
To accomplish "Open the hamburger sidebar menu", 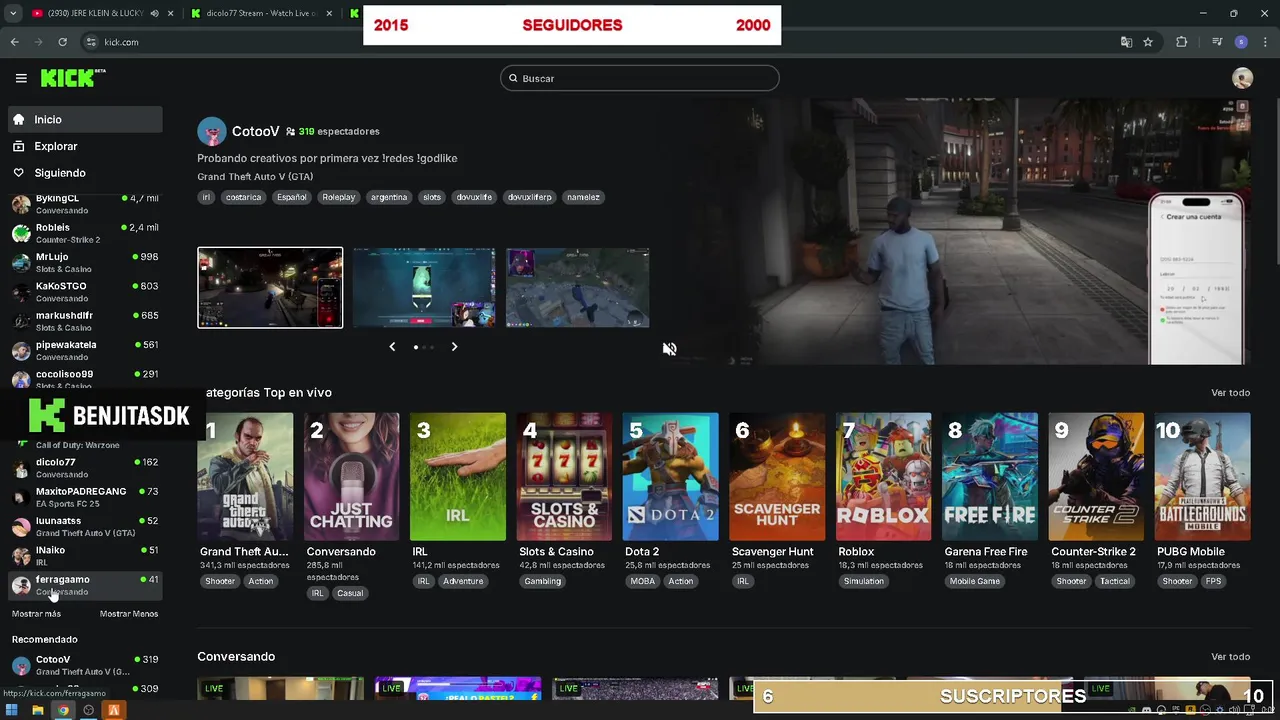I will pyautogui.click(x=21, y=78).
